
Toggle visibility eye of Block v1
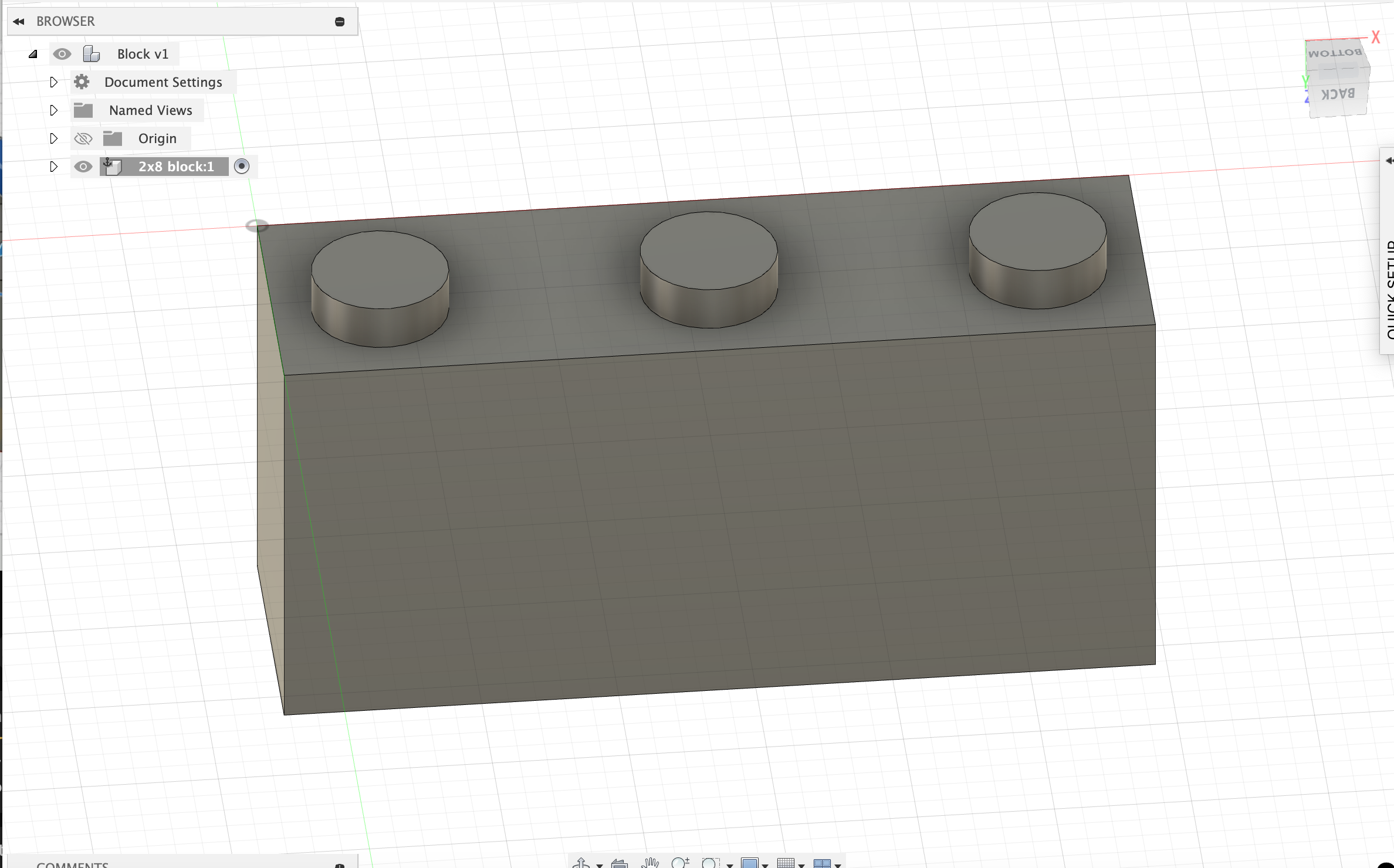coord(62,54)
